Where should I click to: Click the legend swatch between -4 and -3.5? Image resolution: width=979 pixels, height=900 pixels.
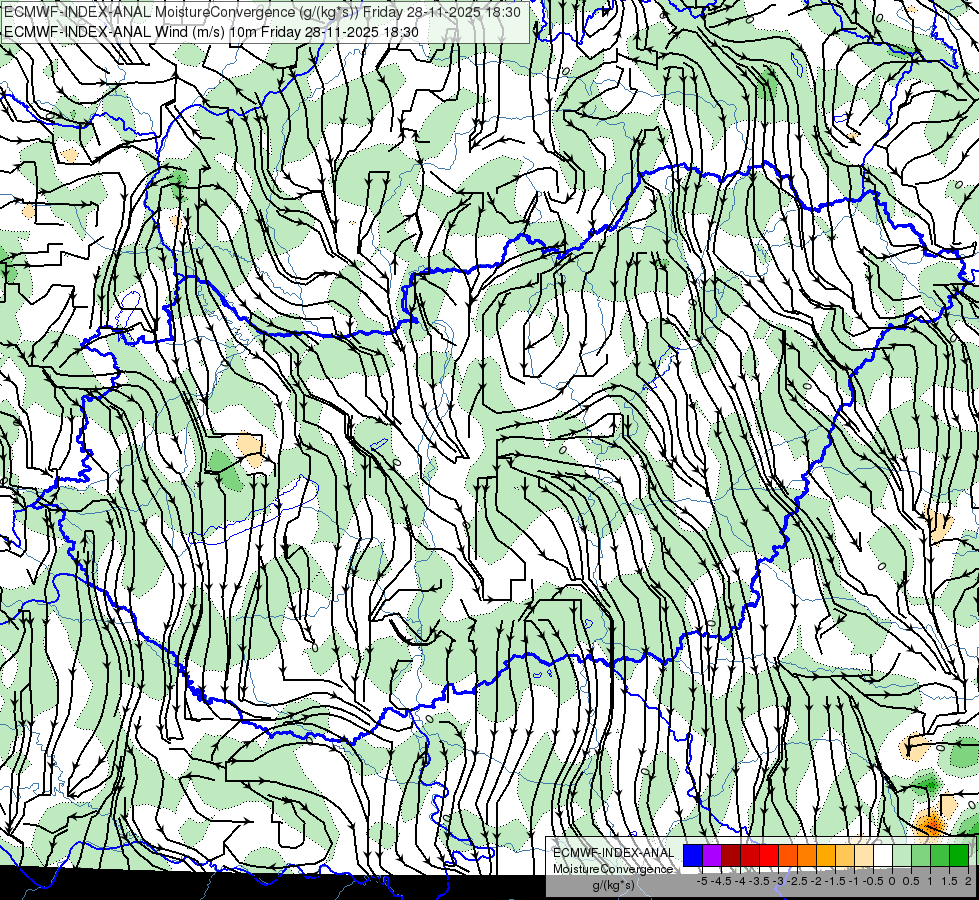click(750, 856)
